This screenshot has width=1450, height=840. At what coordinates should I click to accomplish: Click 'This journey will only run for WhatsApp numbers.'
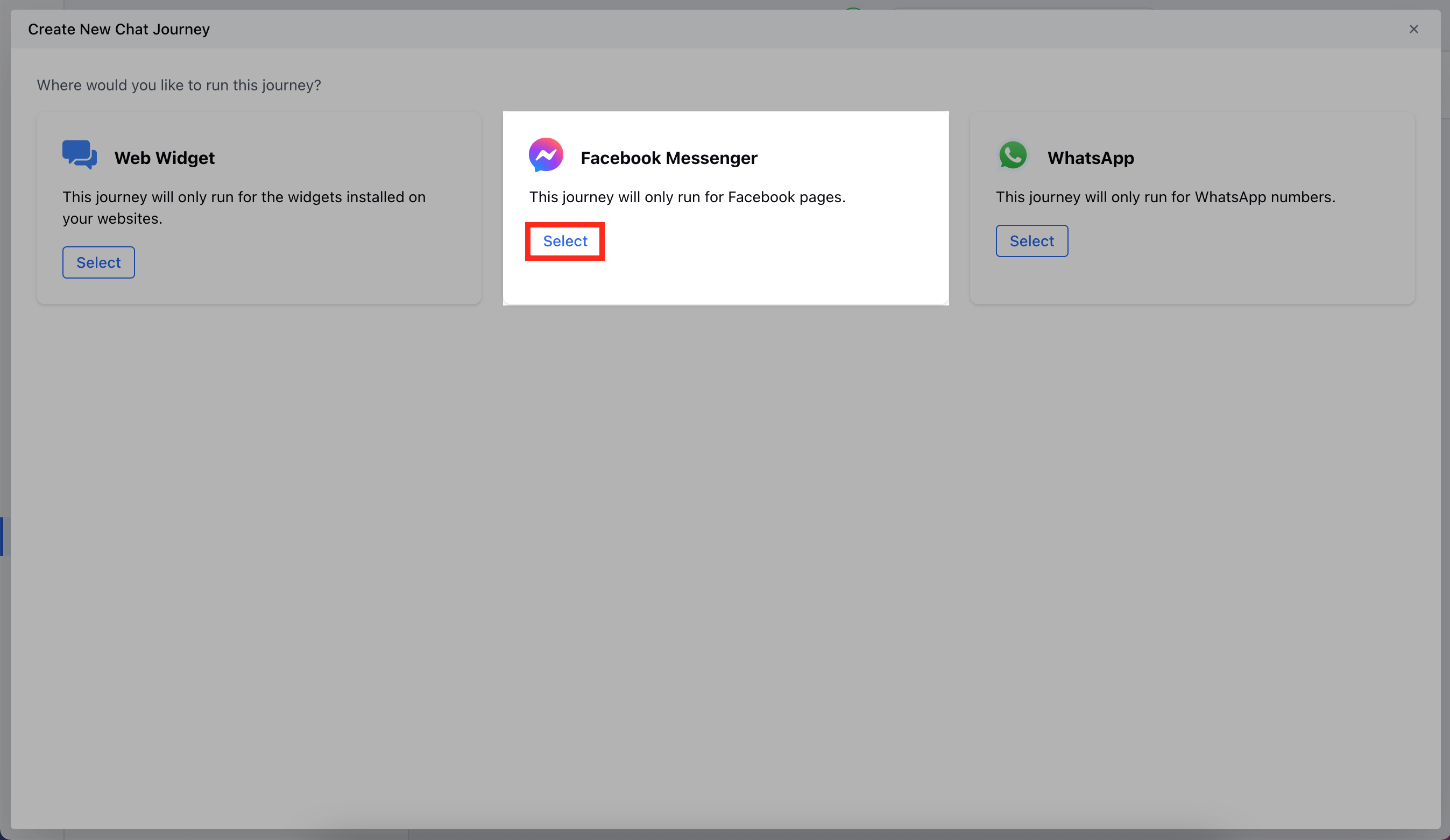[x=1165, y=197]
